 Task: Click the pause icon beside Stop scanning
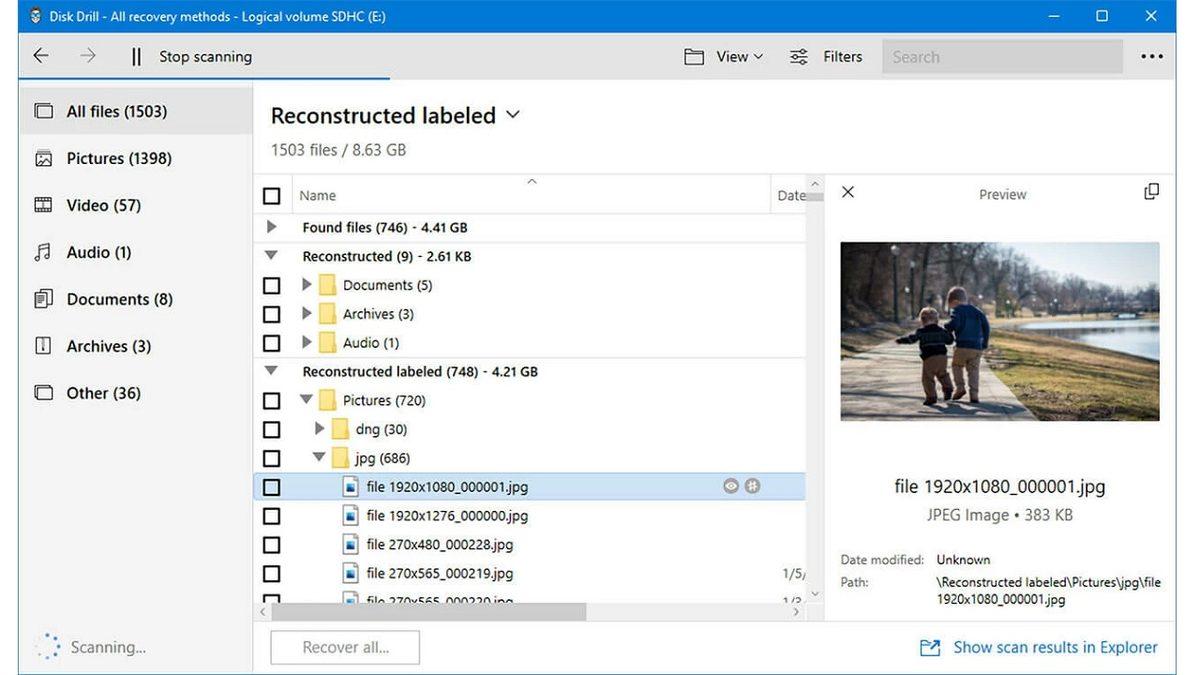(x=137, y=57)
